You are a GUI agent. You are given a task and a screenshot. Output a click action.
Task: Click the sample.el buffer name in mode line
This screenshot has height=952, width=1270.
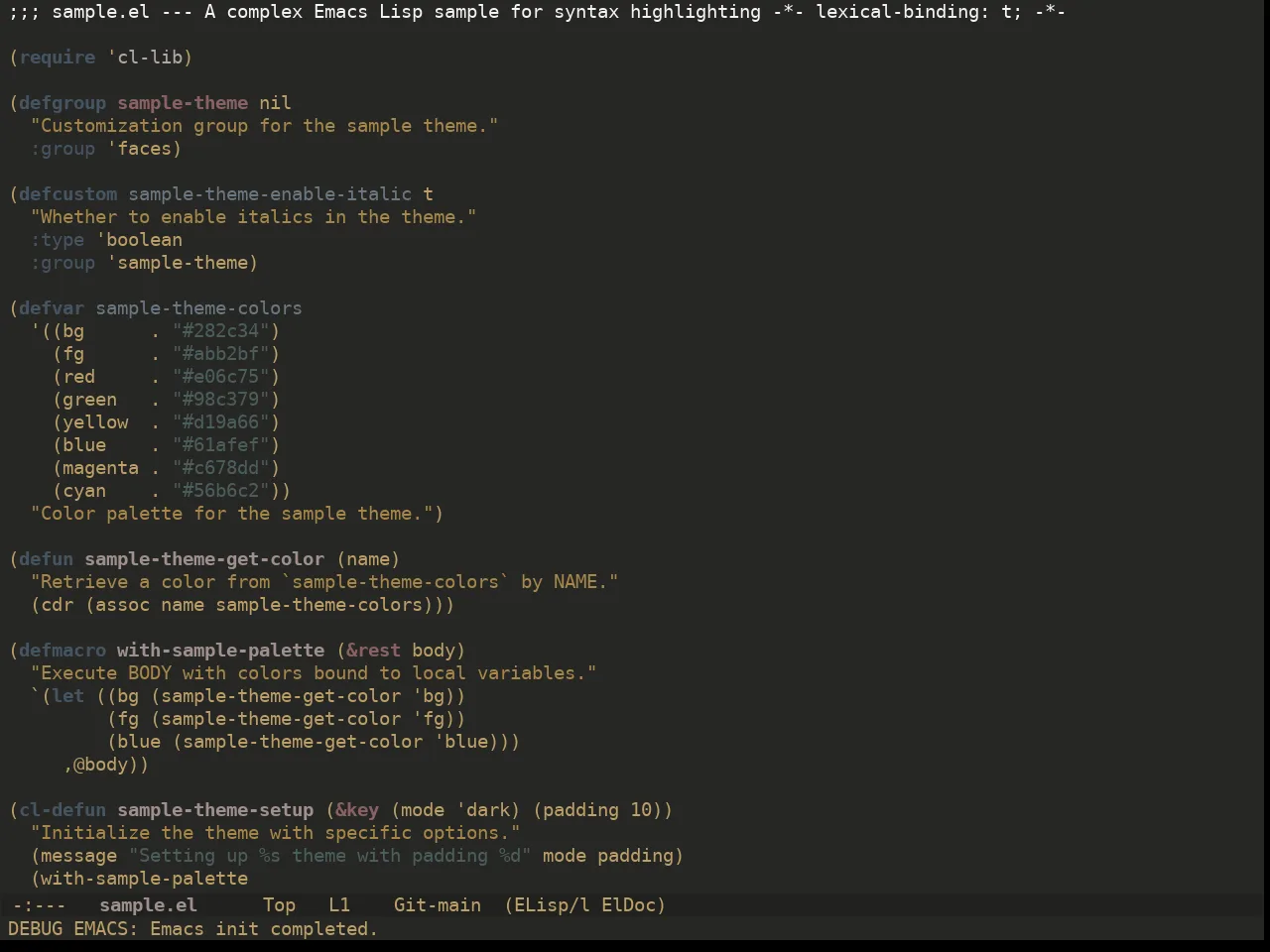[x=149, y=905]
